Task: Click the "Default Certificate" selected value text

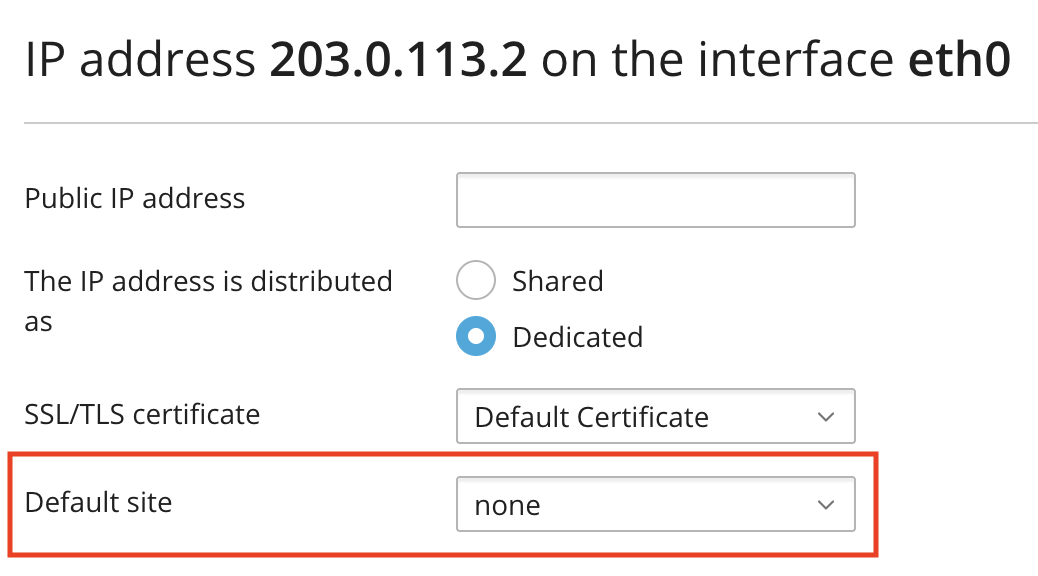Action: click(x=591, y=417)
